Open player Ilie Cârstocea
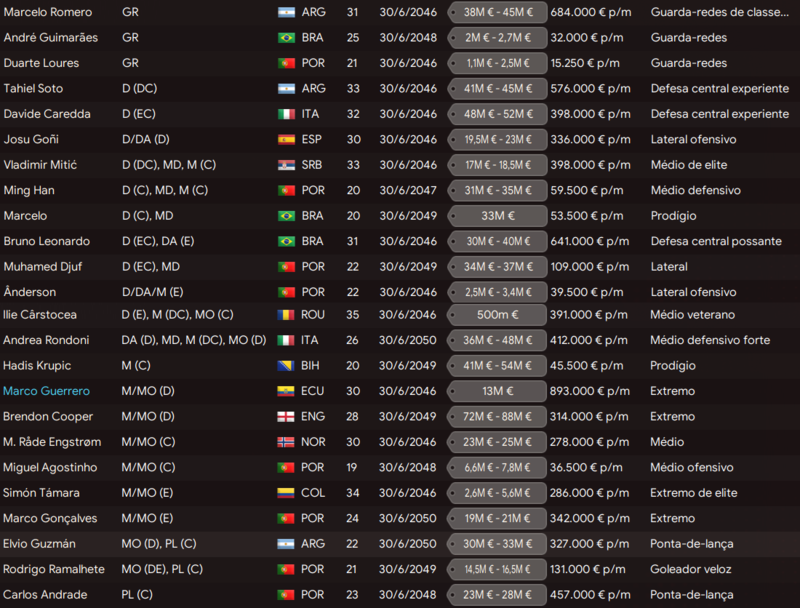The image size is (800, 608). pos(40,315)
